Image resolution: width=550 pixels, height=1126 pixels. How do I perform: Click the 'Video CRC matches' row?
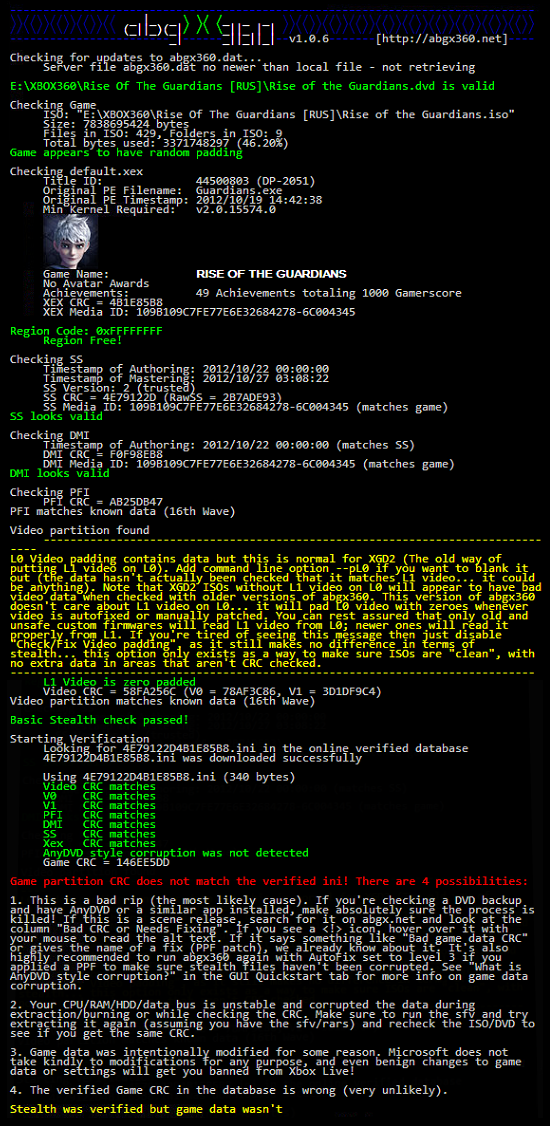(99, 786)
